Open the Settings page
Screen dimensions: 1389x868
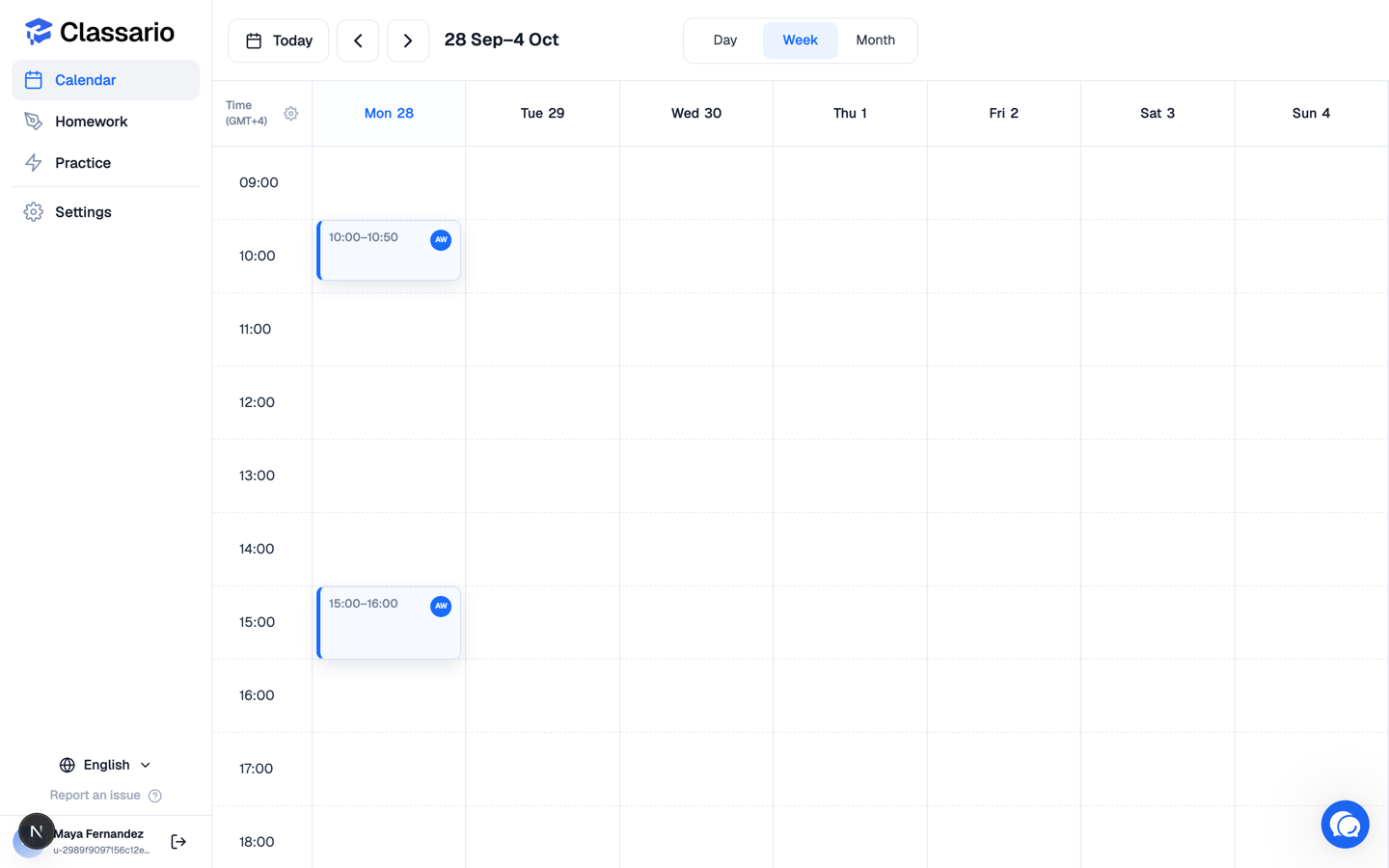106,212
